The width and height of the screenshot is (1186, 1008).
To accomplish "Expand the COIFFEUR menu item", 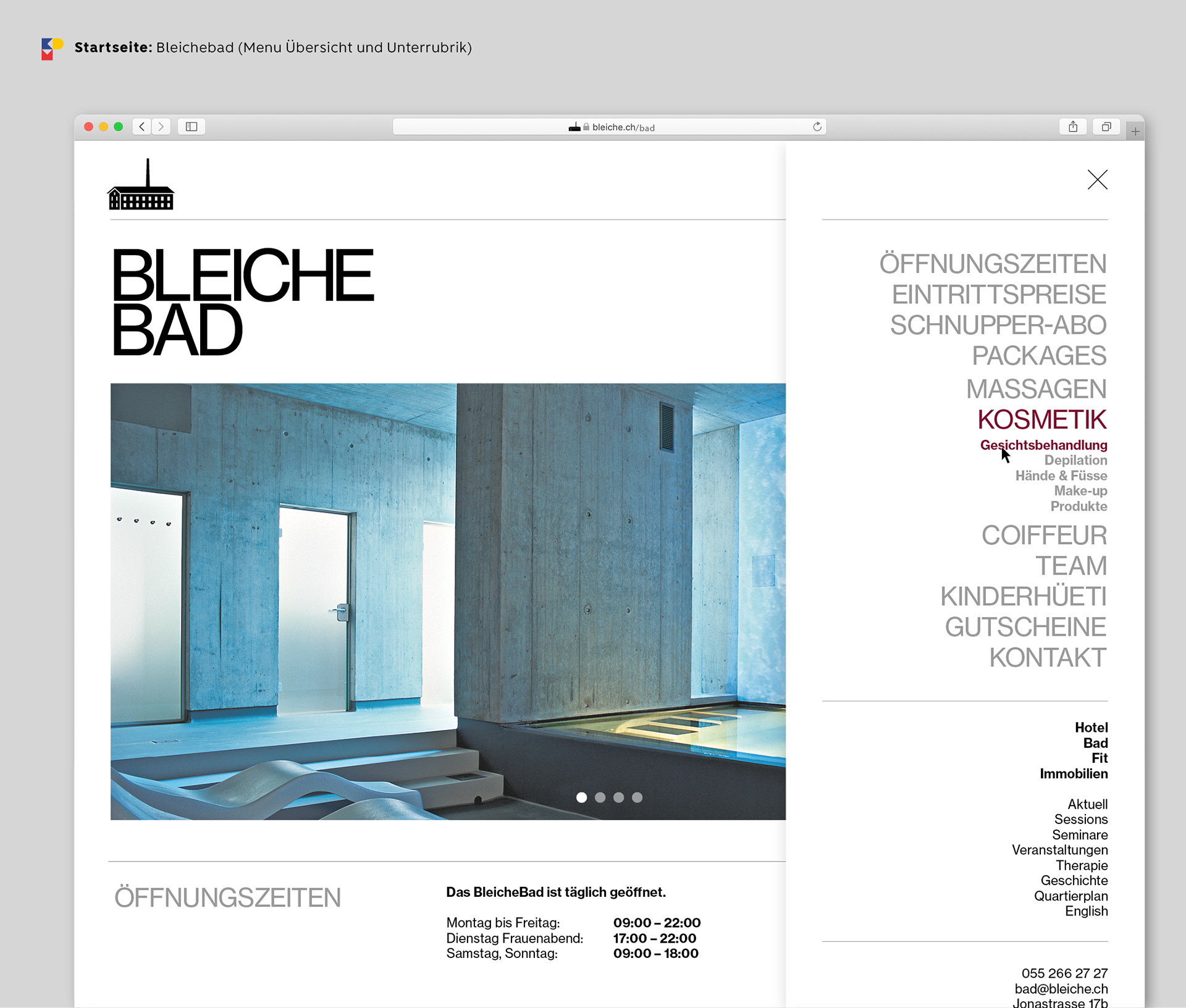I will tap(1043, 535).
